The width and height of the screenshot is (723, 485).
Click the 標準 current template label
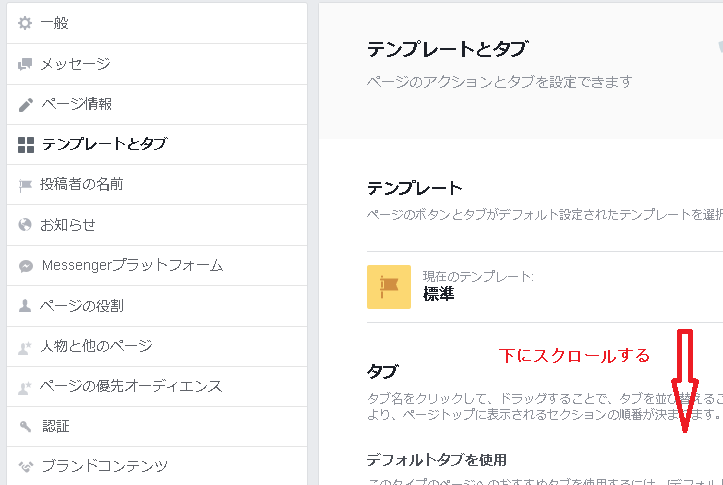tap(439, 294)
